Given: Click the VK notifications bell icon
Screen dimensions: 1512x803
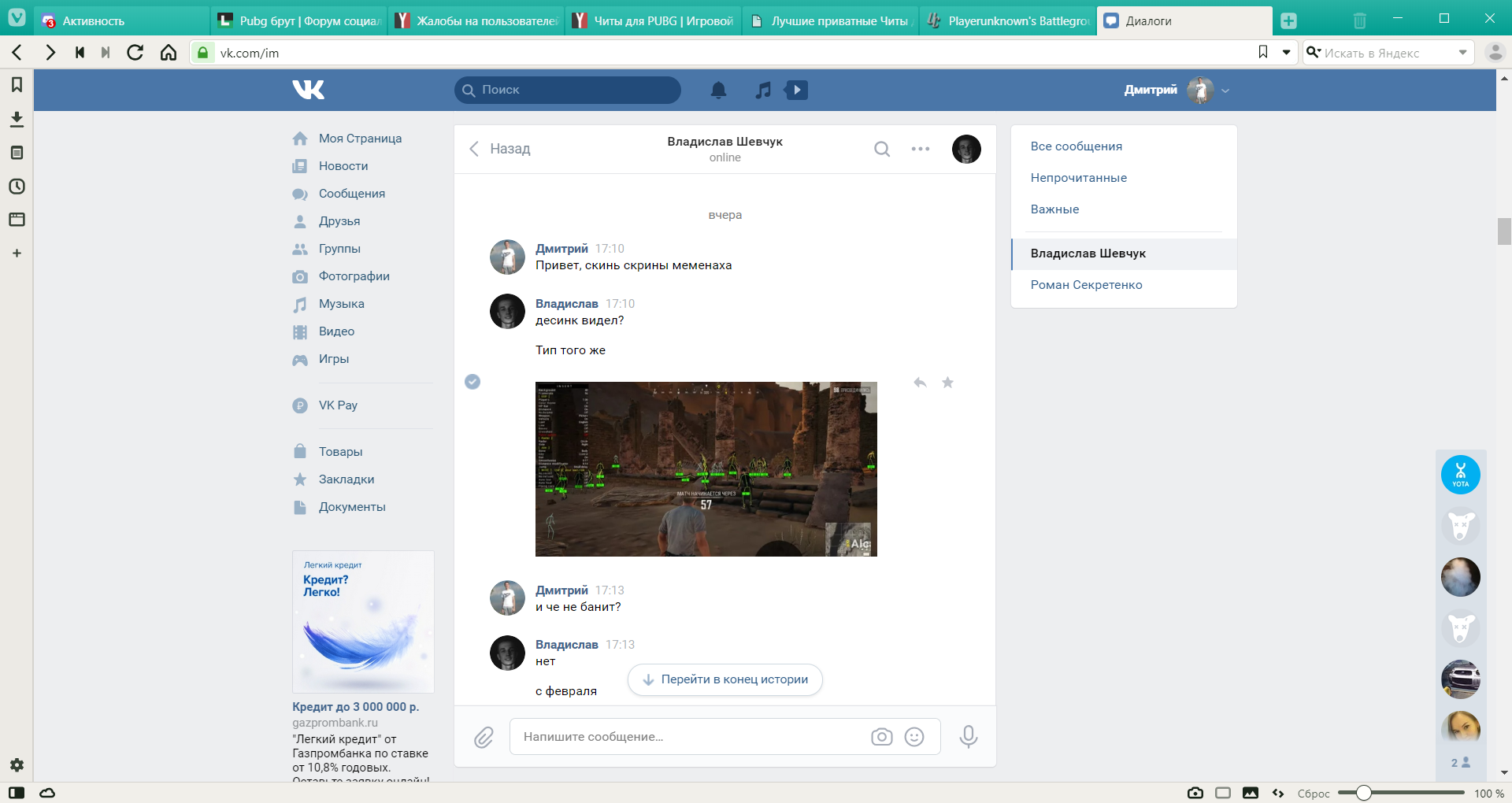Looking at the screenshot, I should pos(718,90).
